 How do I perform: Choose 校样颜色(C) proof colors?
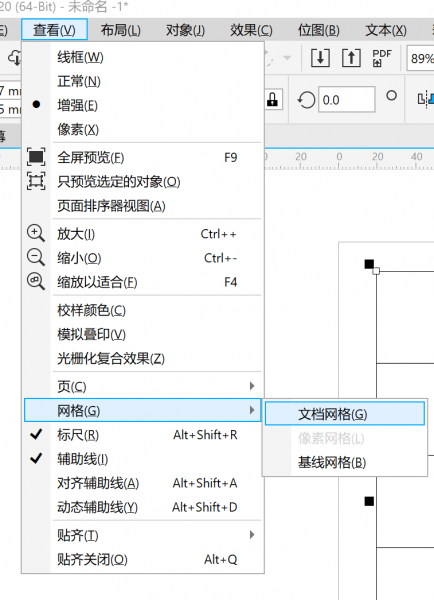tap(143, 310)
